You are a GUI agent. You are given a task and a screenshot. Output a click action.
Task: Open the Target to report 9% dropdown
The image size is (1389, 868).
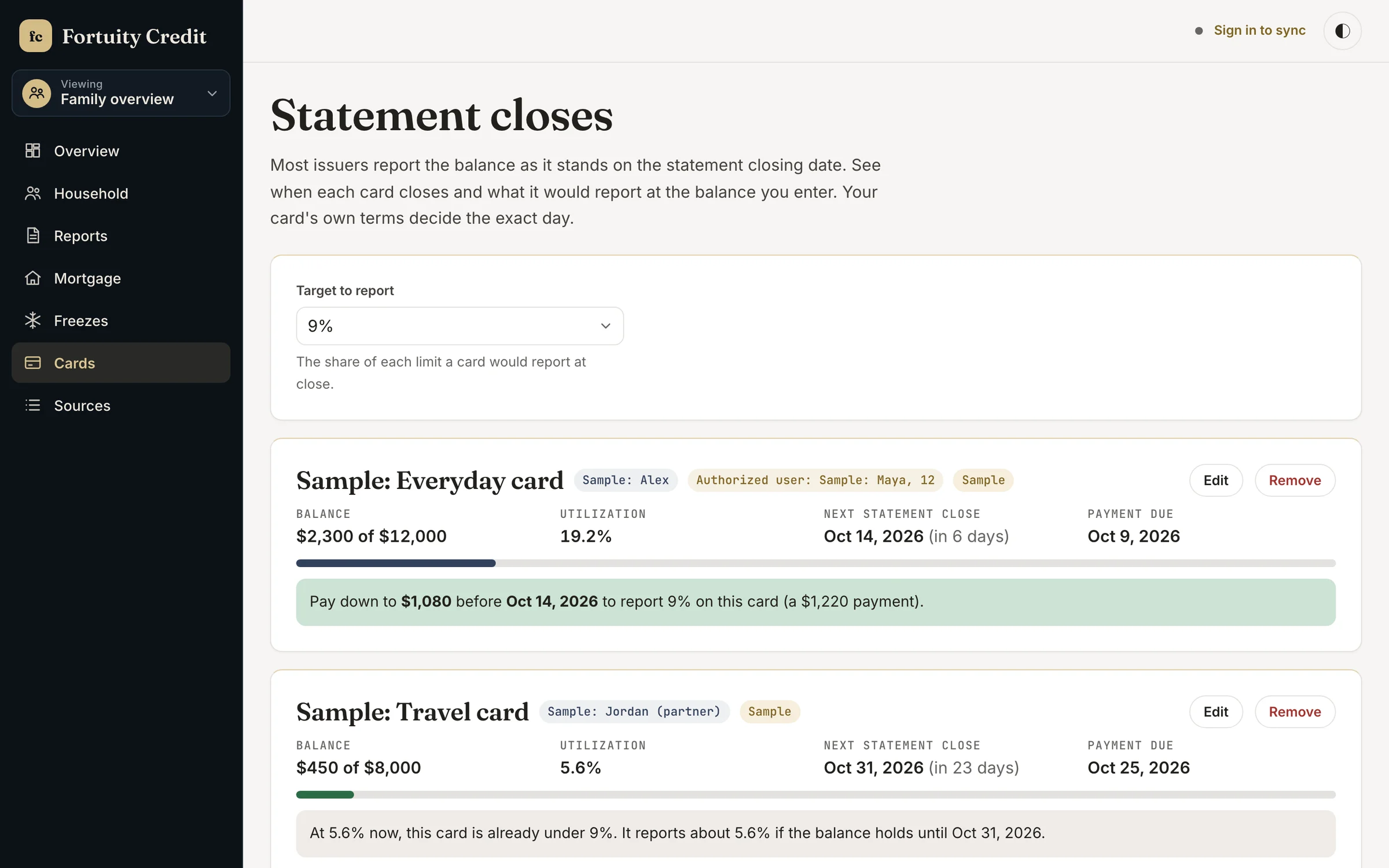coord(460,326)
